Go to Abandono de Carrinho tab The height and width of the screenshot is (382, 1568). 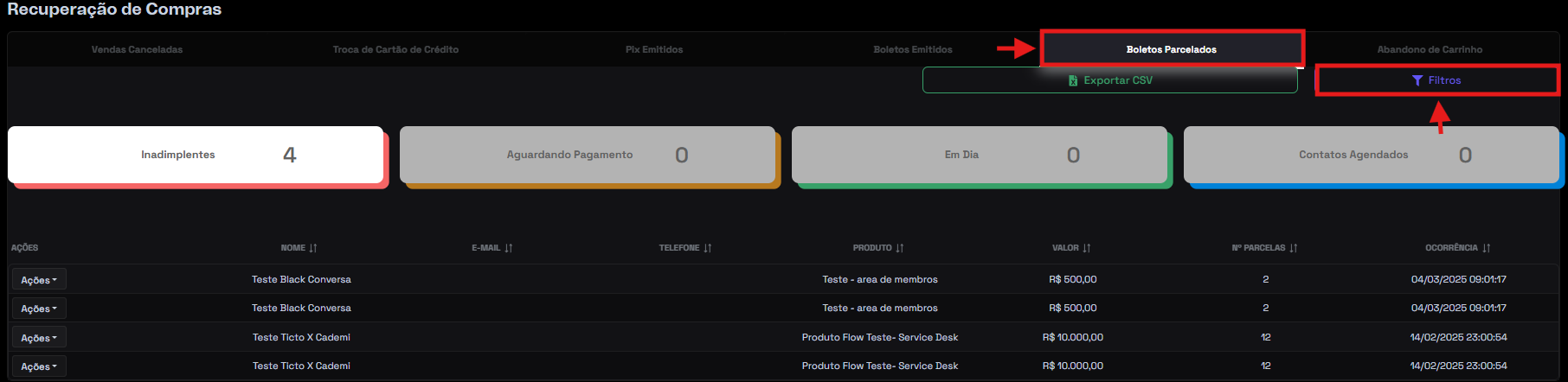[x=1430, y=50]
